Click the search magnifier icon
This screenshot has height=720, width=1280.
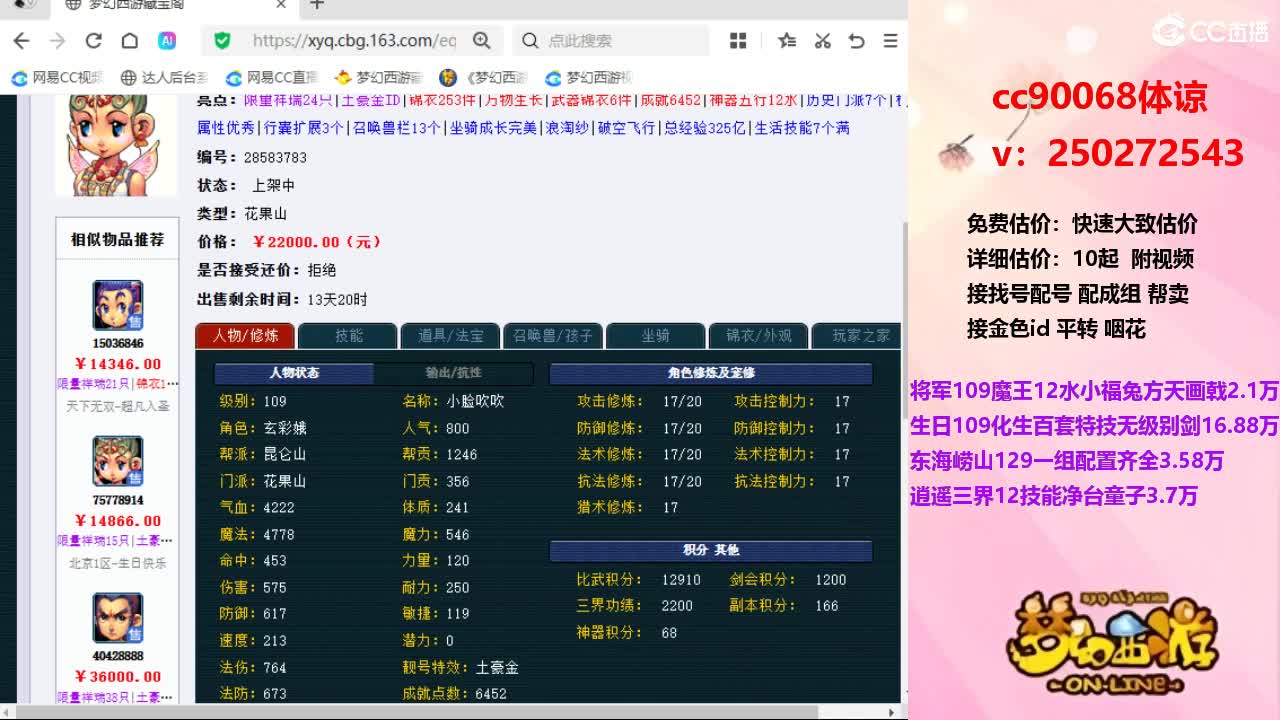pos(530,41)
